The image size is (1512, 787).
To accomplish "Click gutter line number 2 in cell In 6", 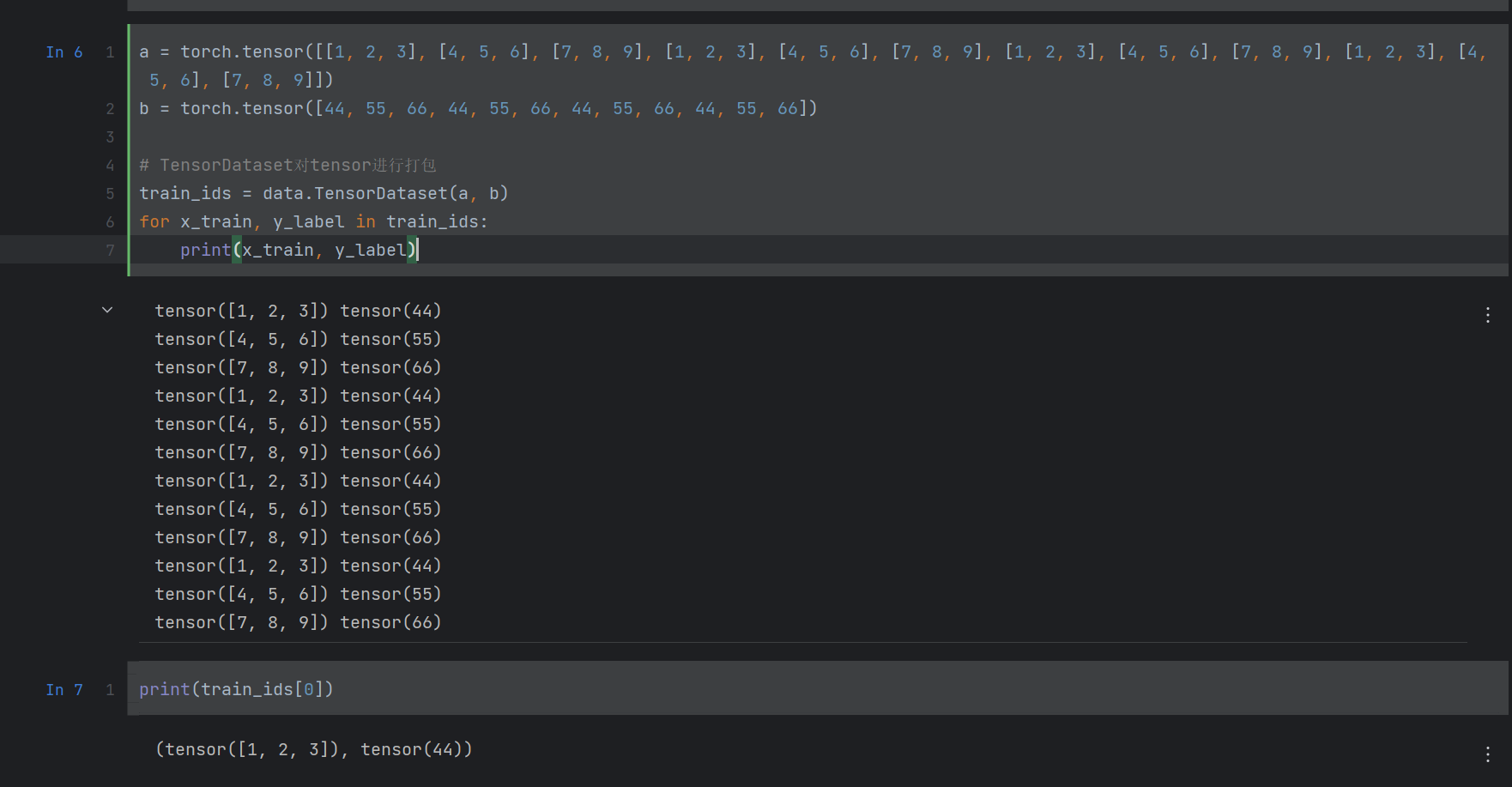I will pos(110,109).
